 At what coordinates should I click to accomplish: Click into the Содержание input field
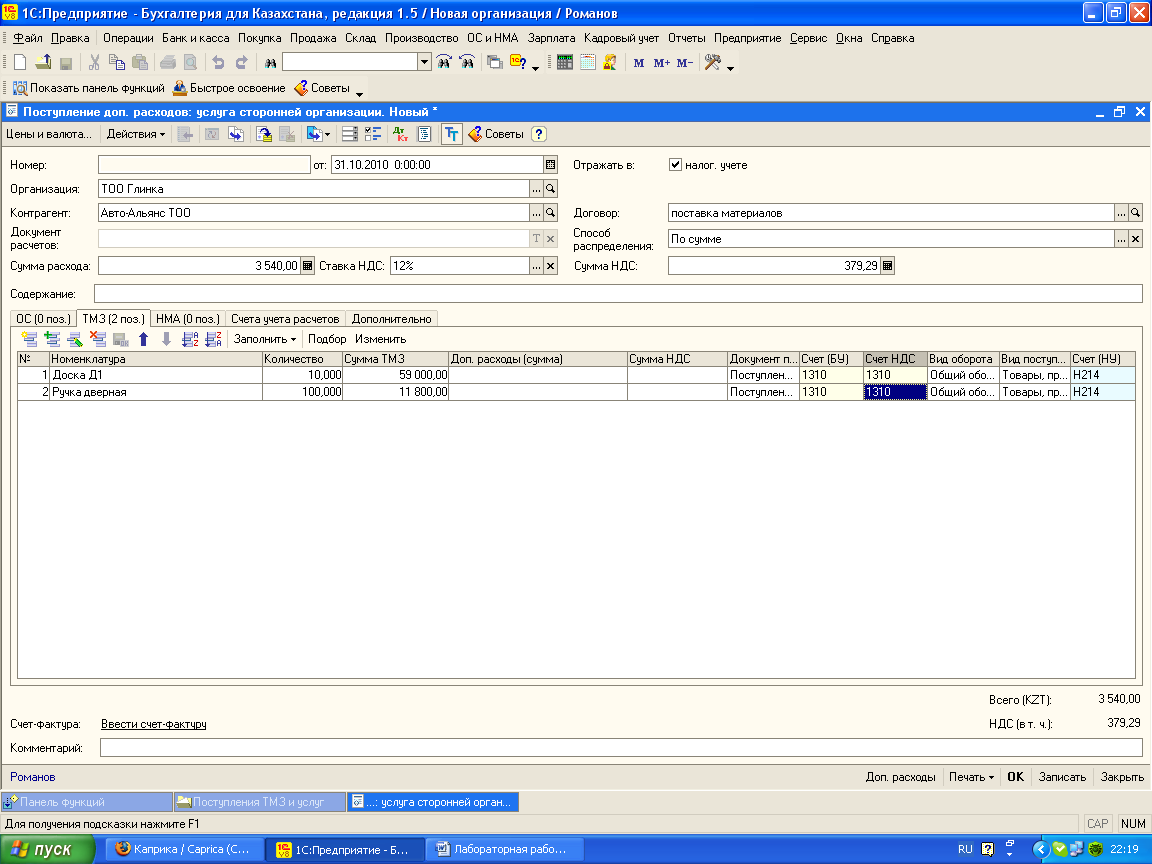(x=619, y=294)
